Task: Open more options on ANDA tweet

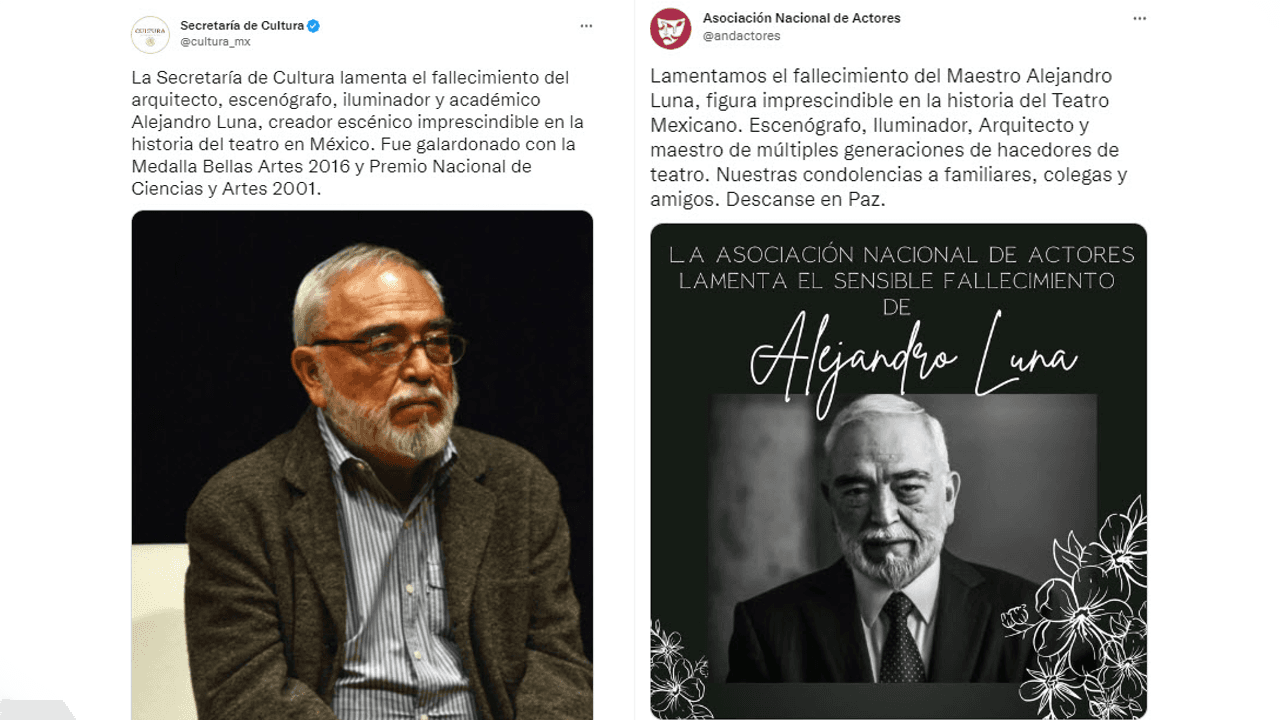Action: click(1139, 18)
